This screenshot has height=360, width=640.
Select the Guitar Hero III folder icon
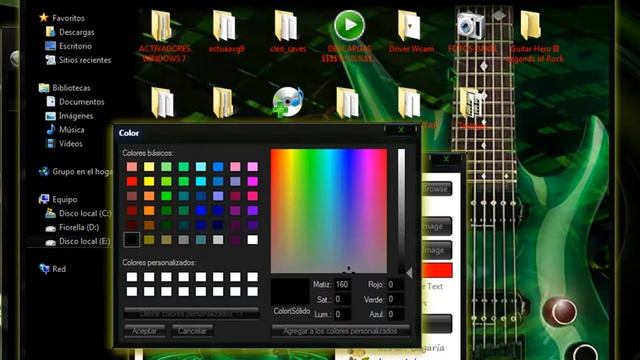coord(530,25)
